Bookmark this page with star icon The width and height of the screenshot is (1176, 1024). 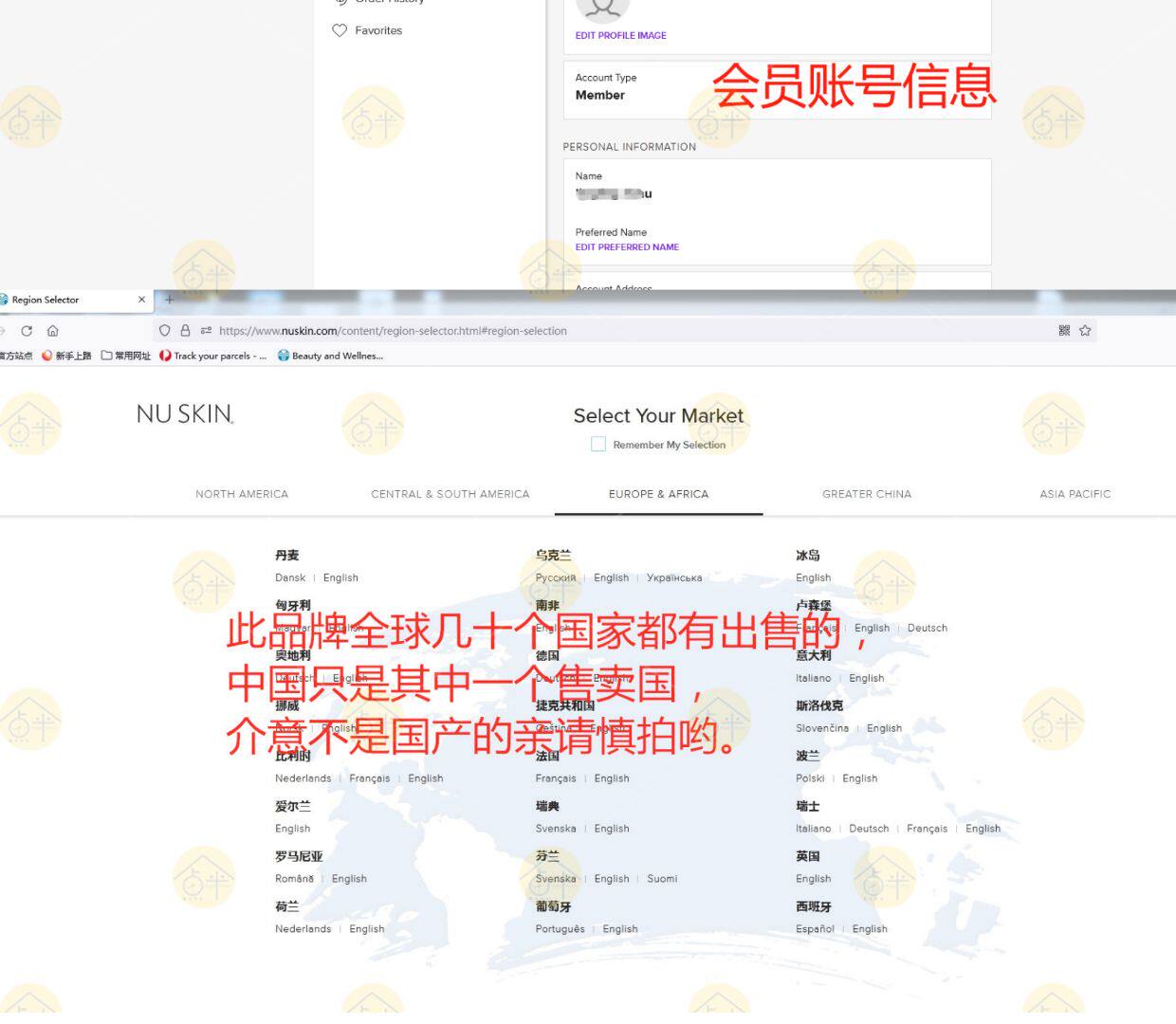[x=1085, y=331]
